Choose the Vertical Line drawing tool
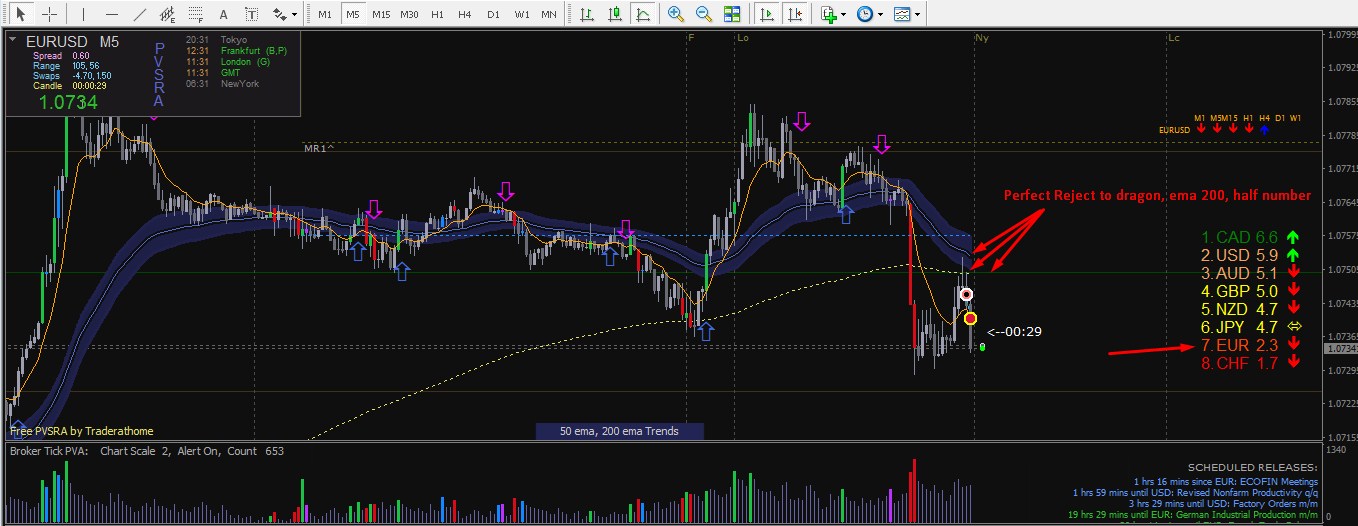 point(83,14)
